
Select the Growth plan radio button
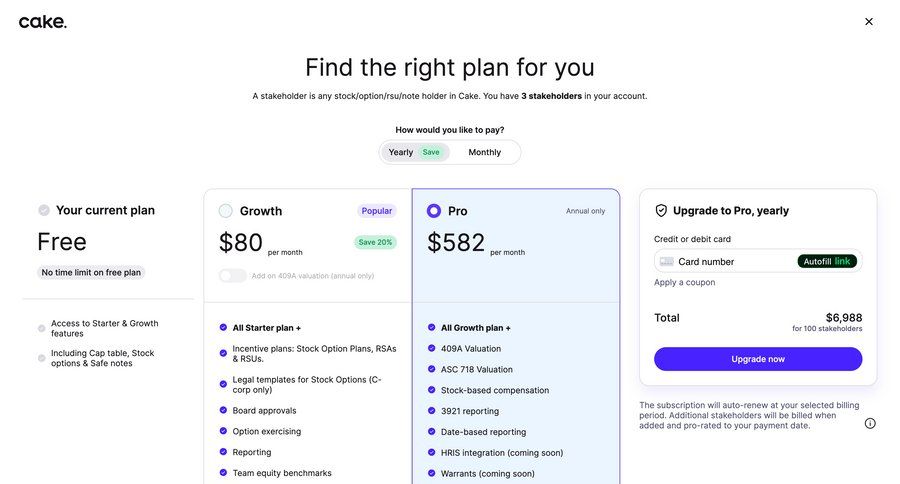(225, 211)
